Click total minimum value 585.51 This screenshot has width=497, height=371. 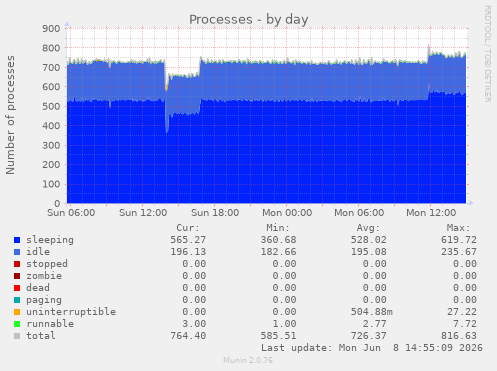(x=278, y=336)
